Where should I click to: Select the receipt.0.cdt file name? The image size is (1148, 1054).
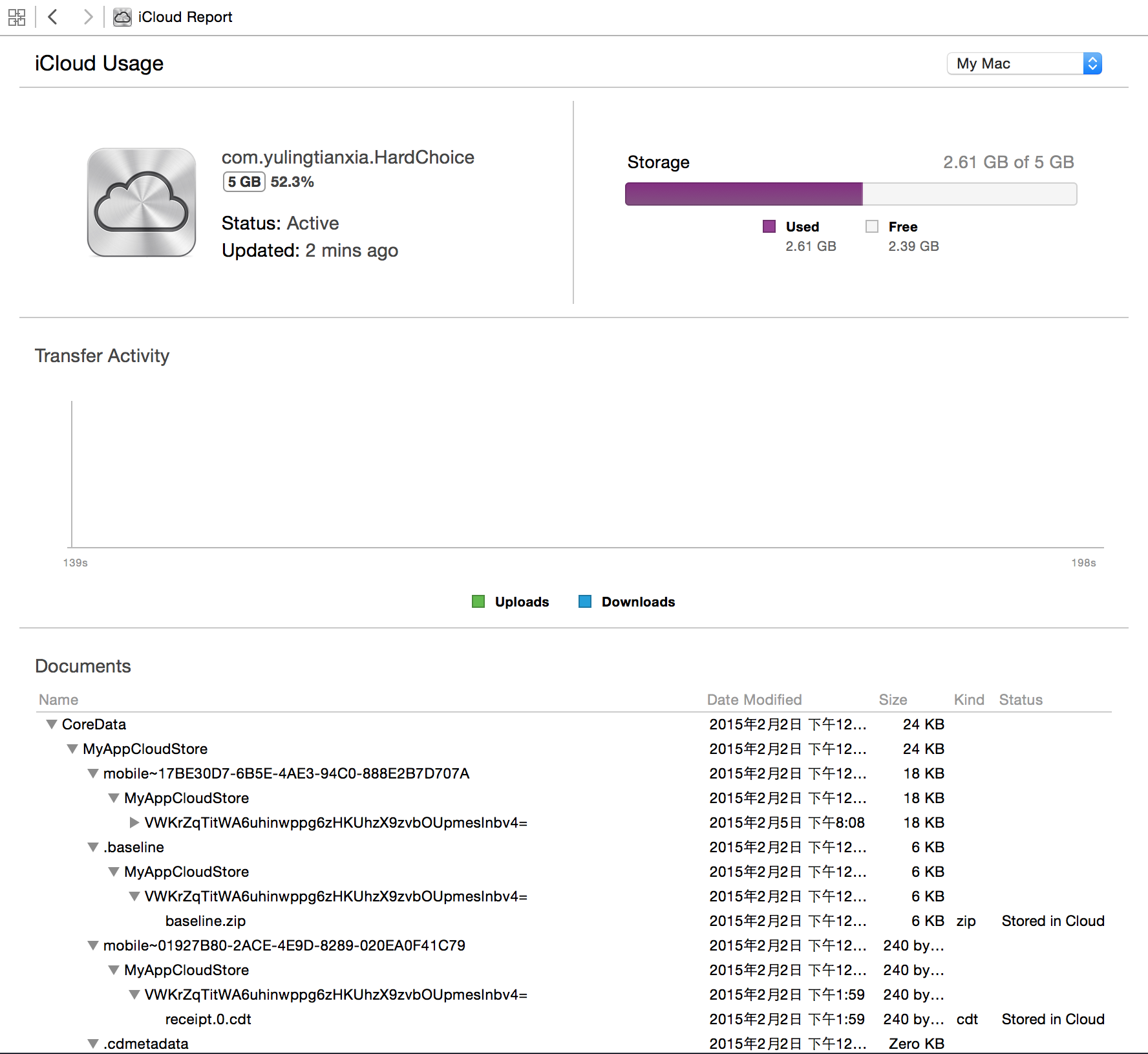[x=208, y=1019]
